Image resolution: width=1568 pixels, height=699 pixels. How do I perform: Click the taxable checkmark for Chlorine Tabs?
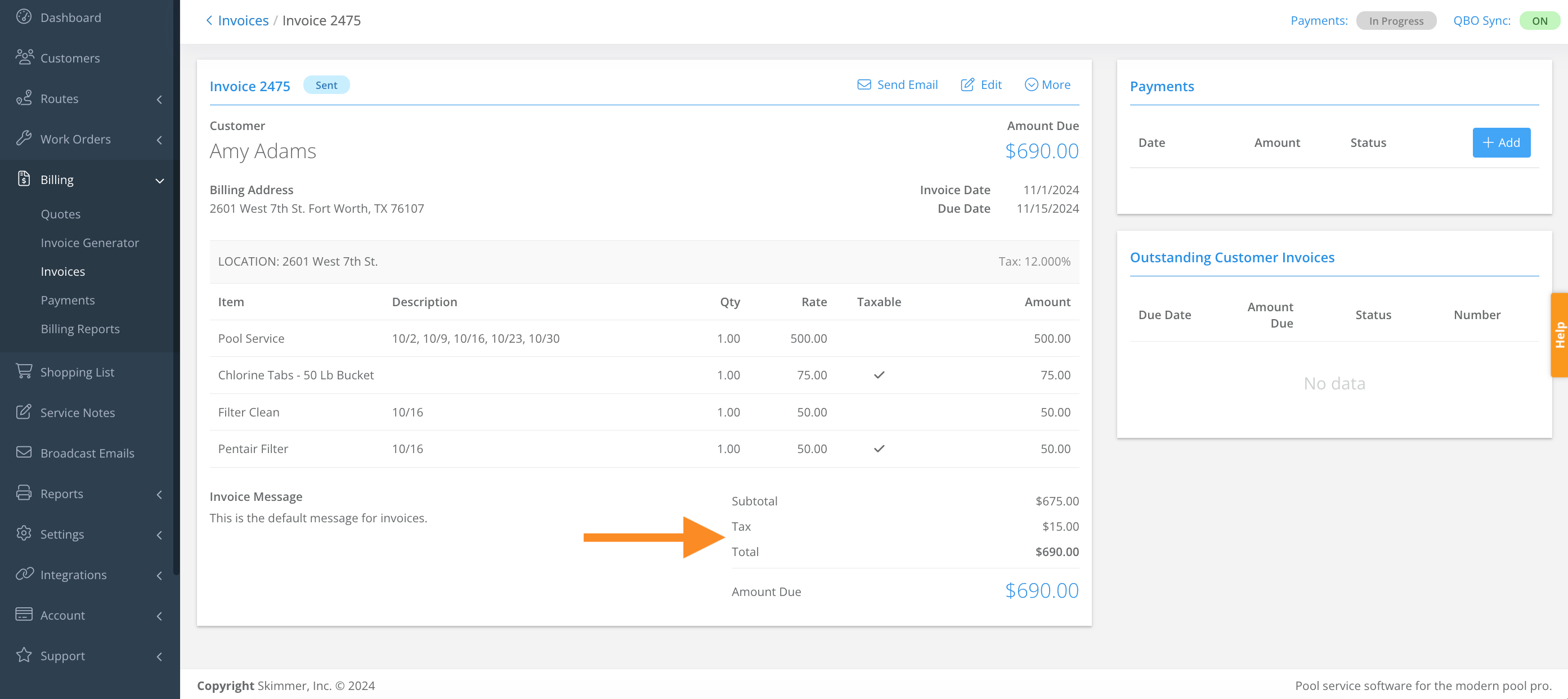pyautogui.click(x=879, y=375)
